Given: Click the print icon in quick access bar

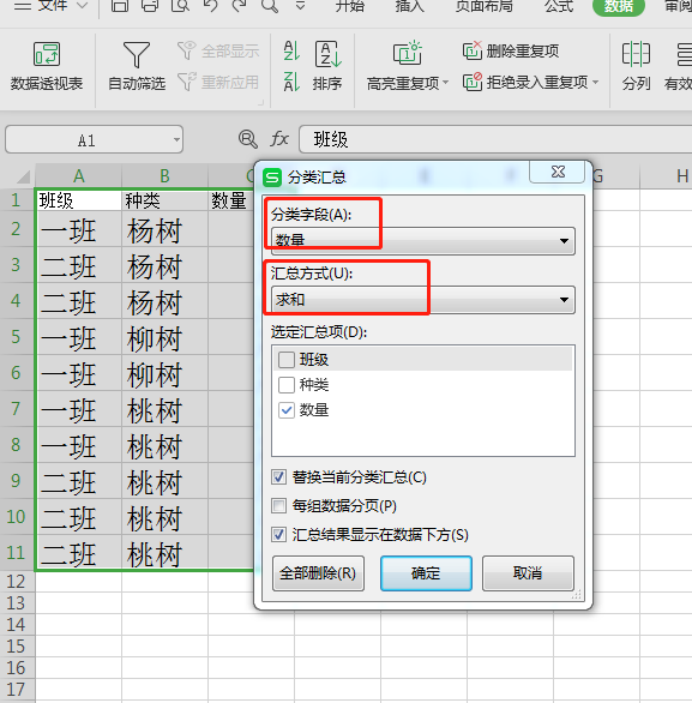Looking at the screenshot, I should (x=150, y=5).
